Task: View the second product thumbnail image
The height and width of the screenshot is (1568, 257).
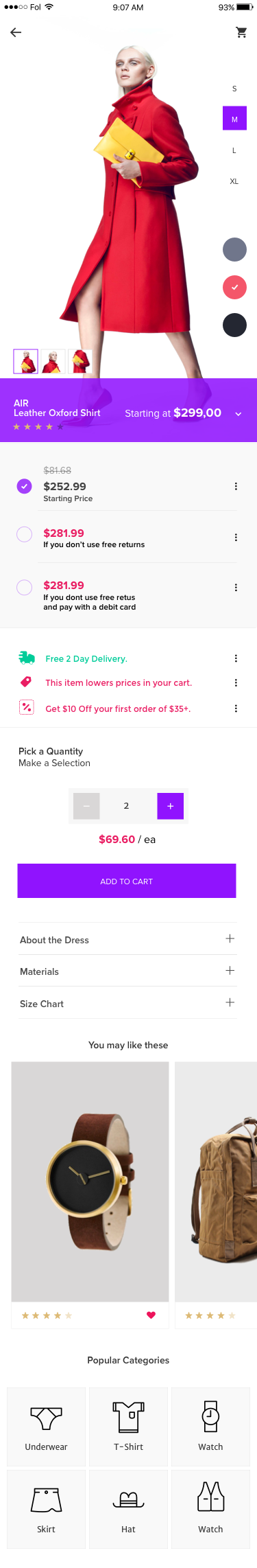Action: coord(53,361)
